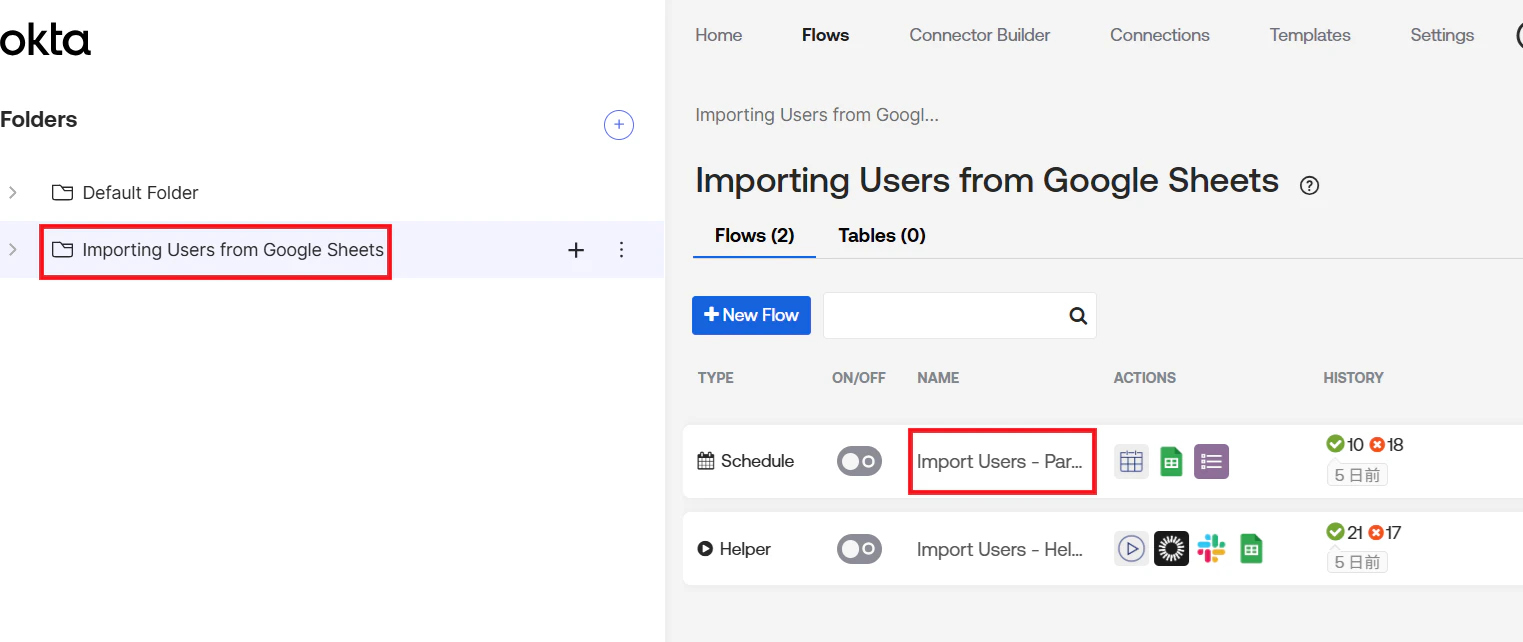Image resolution: width=1523 pixels, height=642 pixels.
Task: Click the table action icon in the Schedule row
Action: [x=1131, y=461]
